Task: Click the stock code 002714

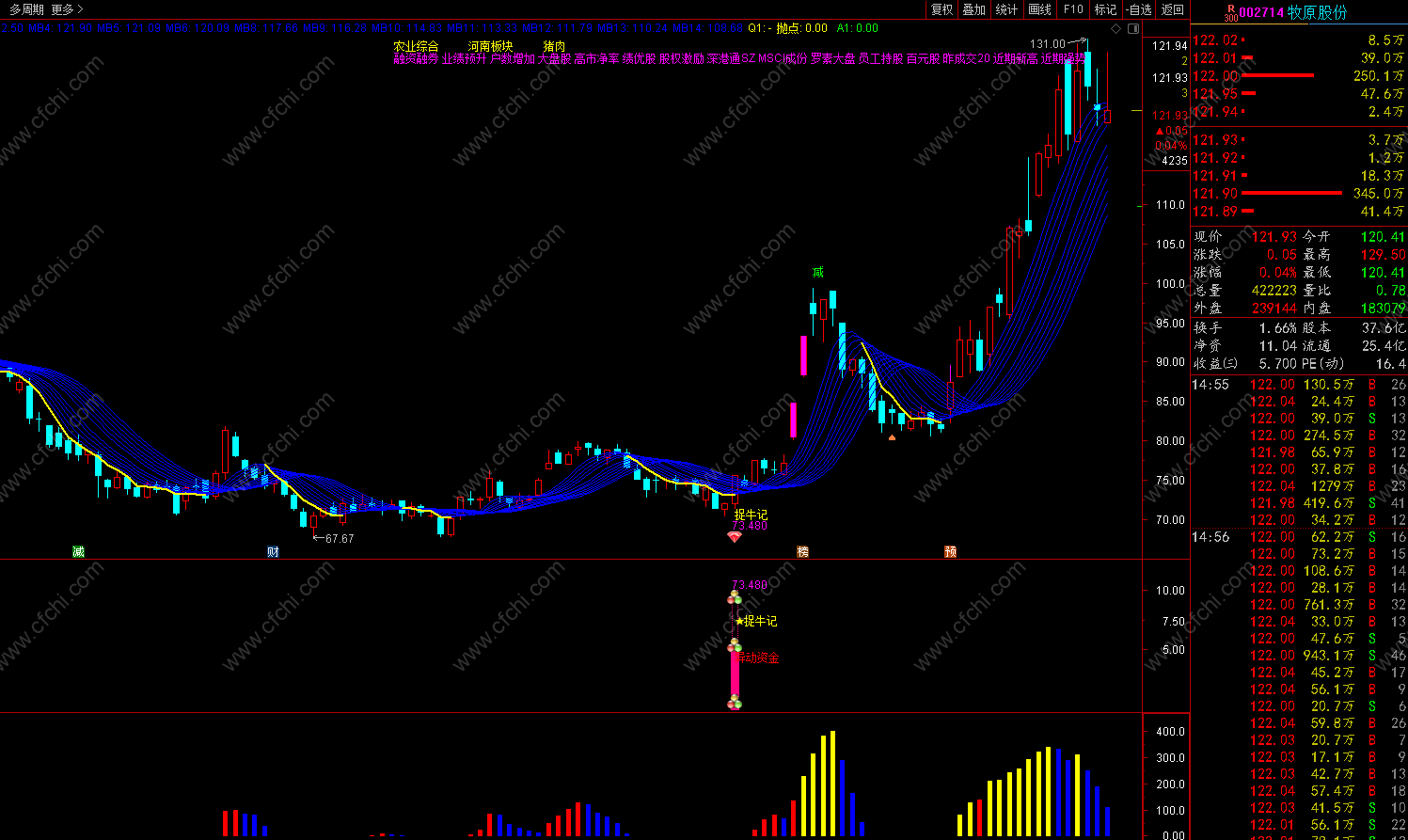Action: [x=1261, y=12]
